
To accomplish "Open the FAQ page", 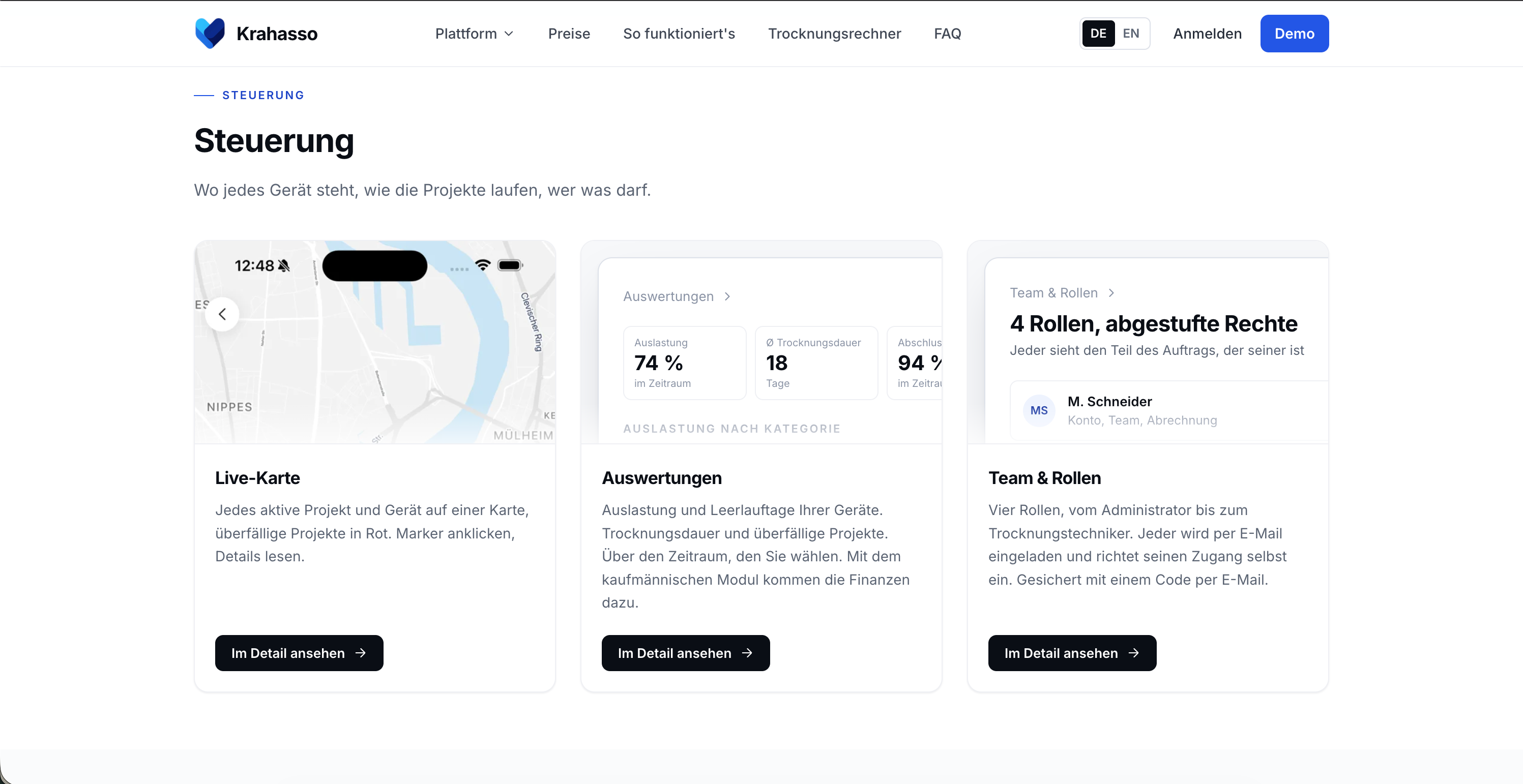I will tap(947, 34).
